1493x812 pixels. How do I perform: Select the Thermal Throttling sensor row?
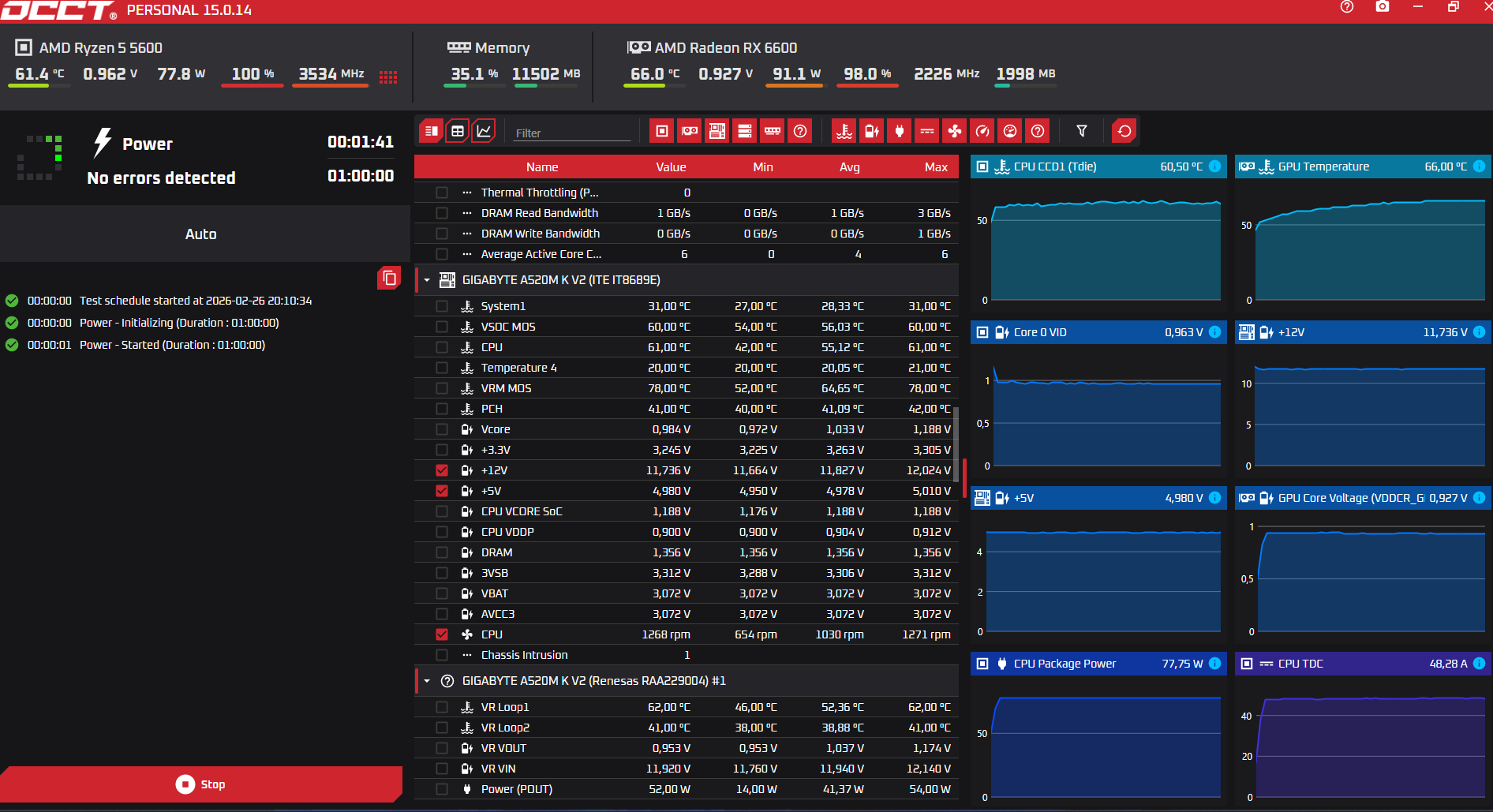pos(687,193)
